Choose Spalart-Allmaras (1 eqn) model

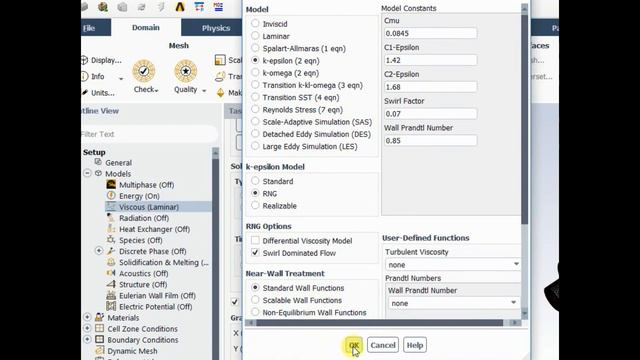tap(255, 48)
